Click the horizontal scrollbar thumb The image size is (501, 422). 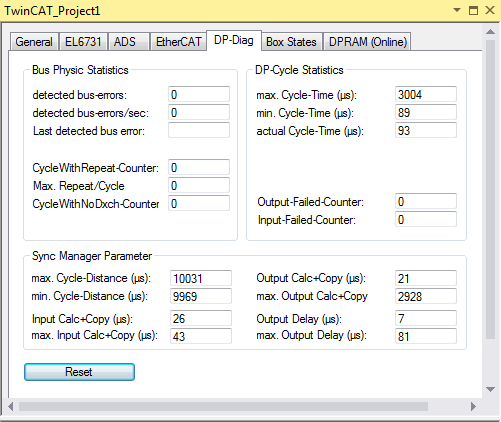(x=223, y=406)
